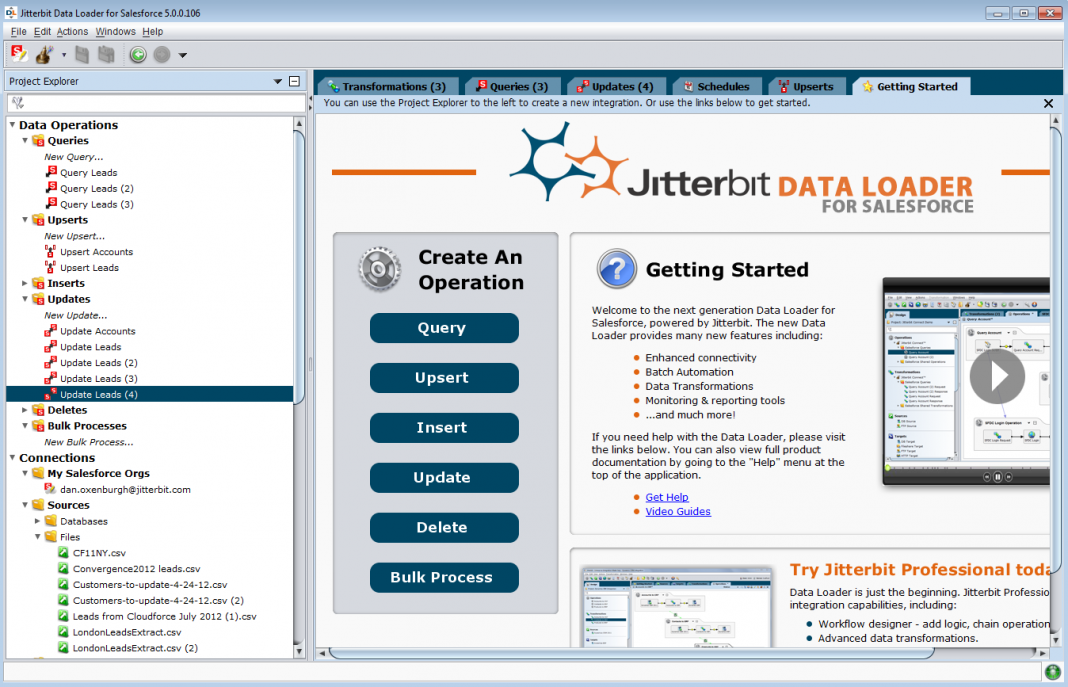Image resolution: width=1068 pixels, height=687 pixels.
Task: Click the blue question mark help icon
Action: click(x=616, y=269)
